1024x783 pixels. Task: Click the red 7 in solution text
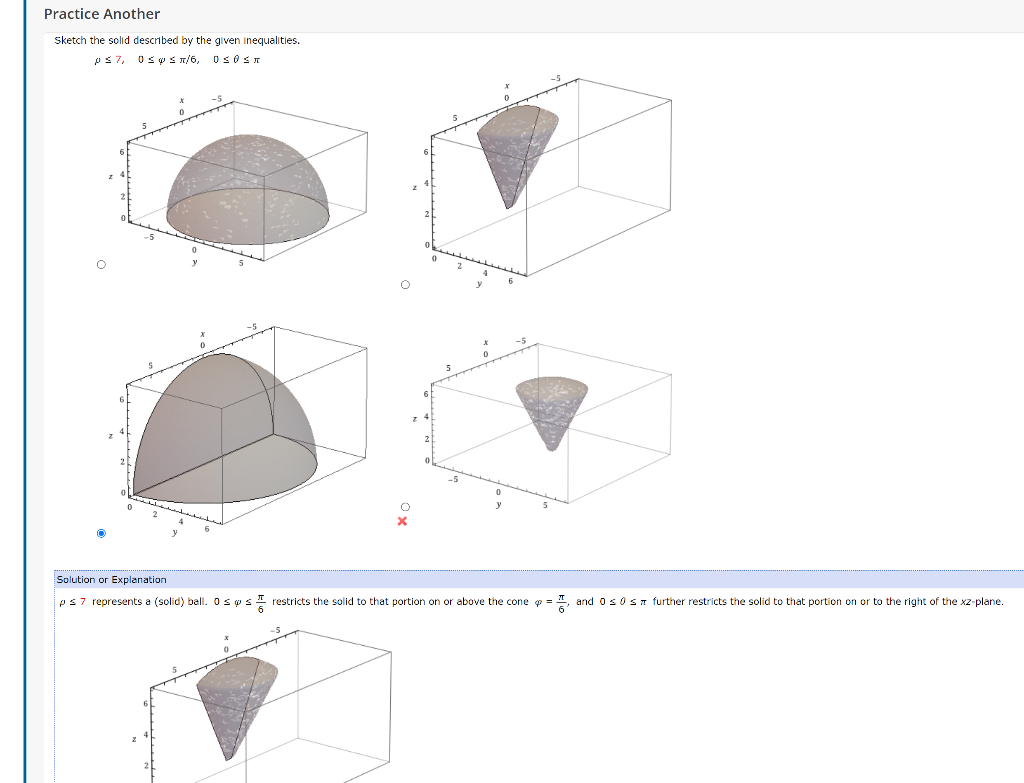83,601
